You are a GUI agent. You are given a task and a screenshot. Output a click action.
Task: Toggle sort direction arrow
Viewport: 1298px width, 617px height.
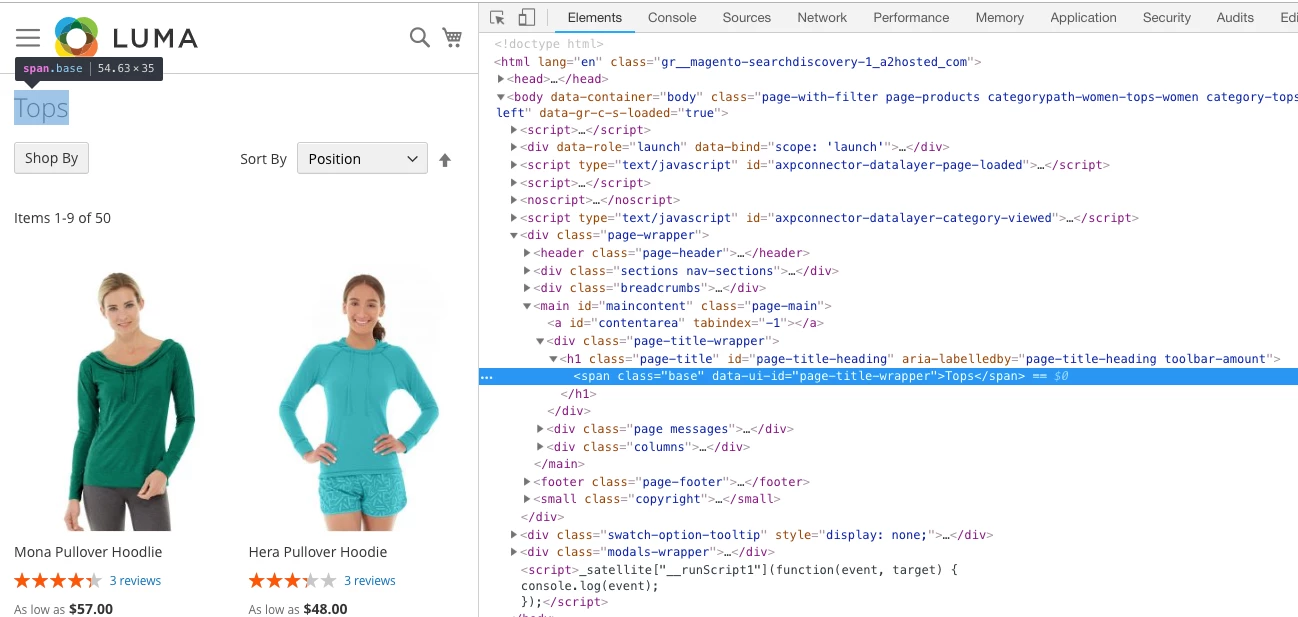pyautogui.click(x=445, y=159)
